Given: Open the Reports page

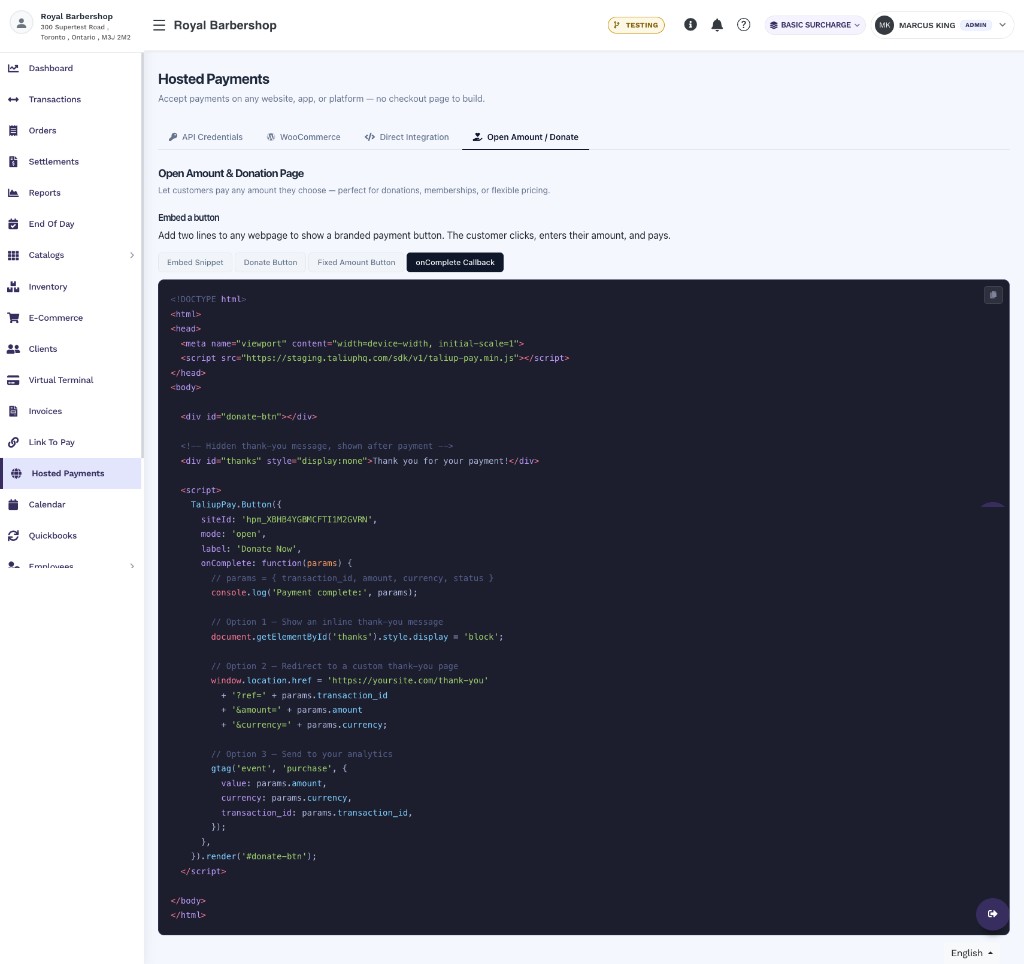Looking at the screenshot, I should (44, 193).
